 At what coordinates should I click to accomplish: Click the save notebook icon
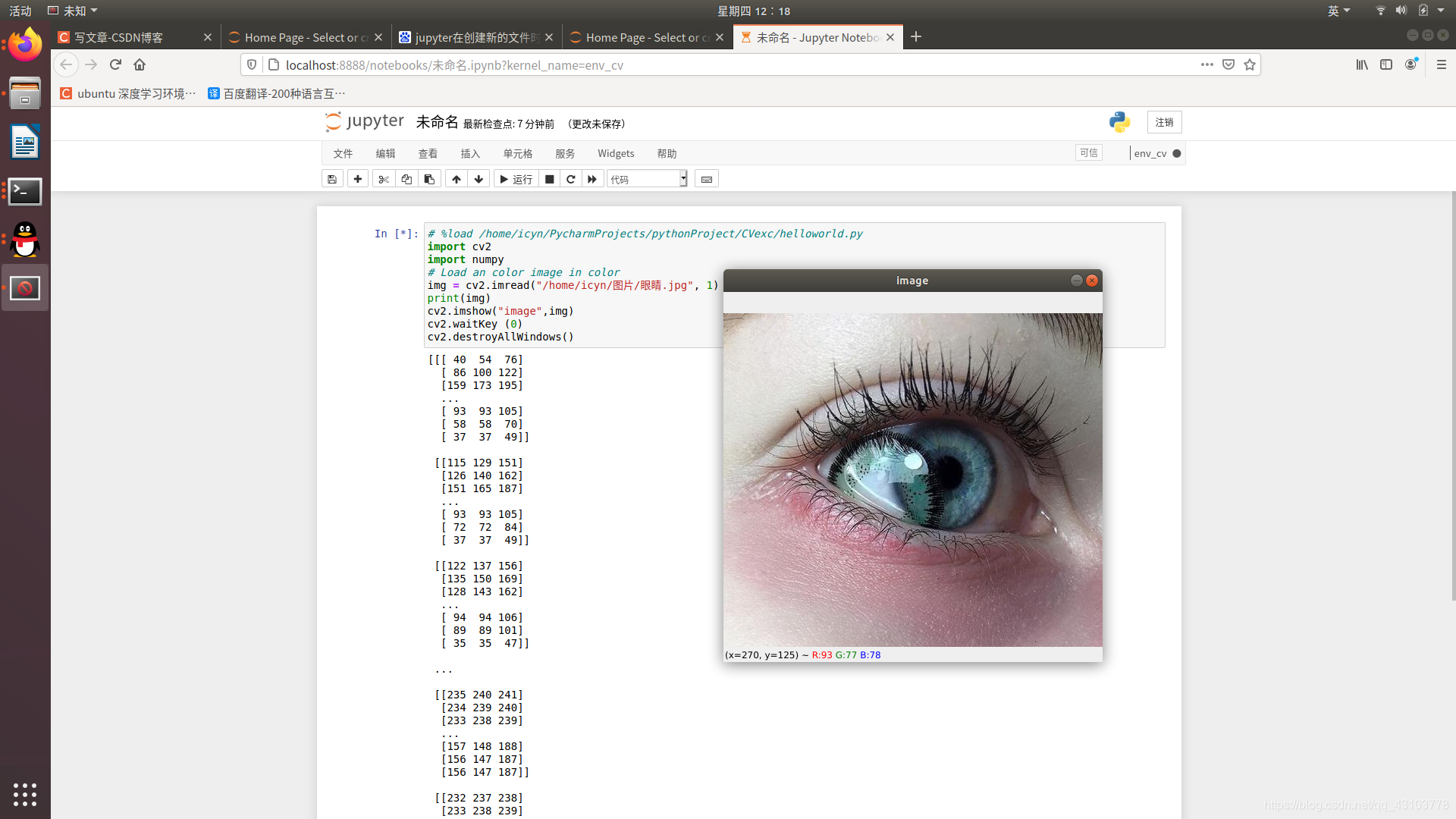coord(332,179)
